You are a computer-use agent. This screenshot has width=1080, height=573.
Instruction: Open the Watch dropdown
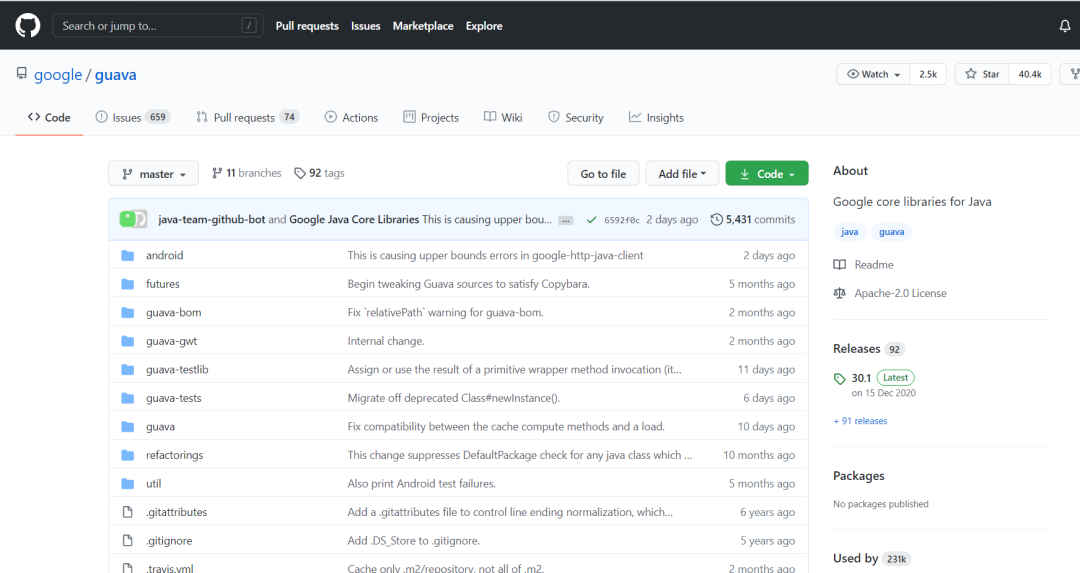click(x=873, y=74)
